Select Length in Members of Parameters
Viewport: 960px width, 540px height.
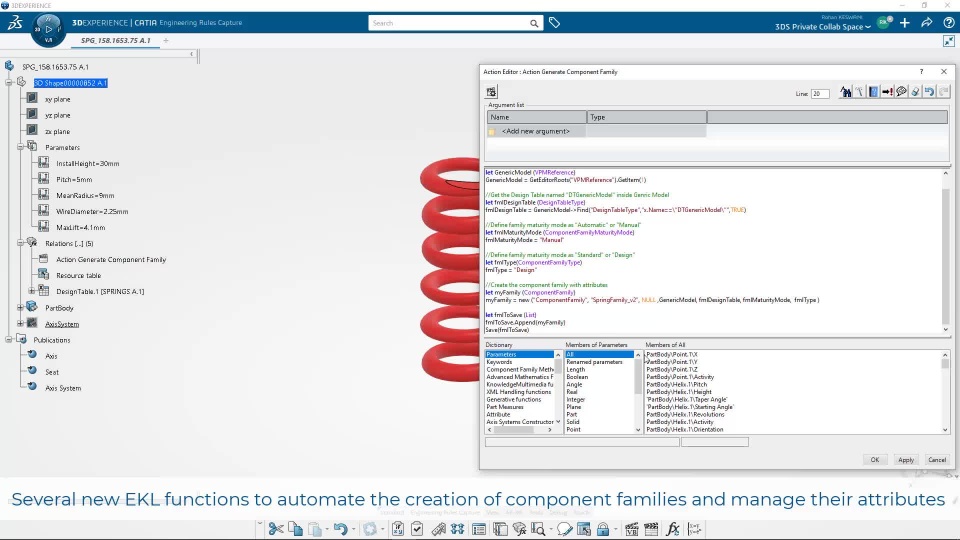click(x=576, y=370)
